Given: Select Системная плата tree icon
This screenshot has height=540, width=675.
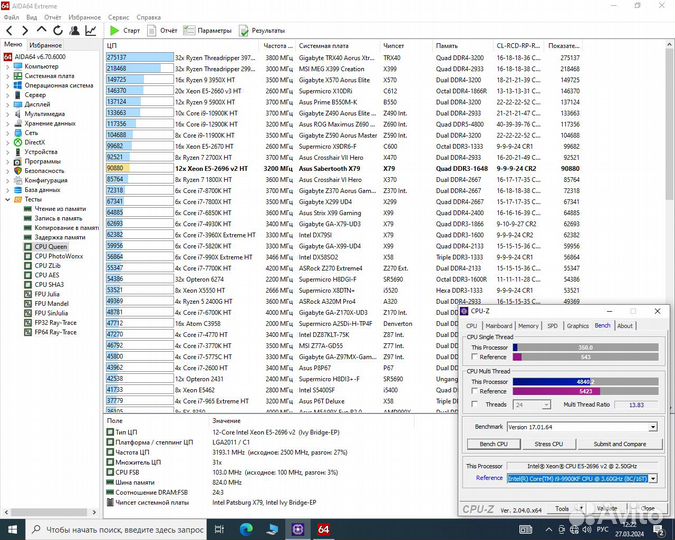Looking at the screenshot, I should 18,76.
